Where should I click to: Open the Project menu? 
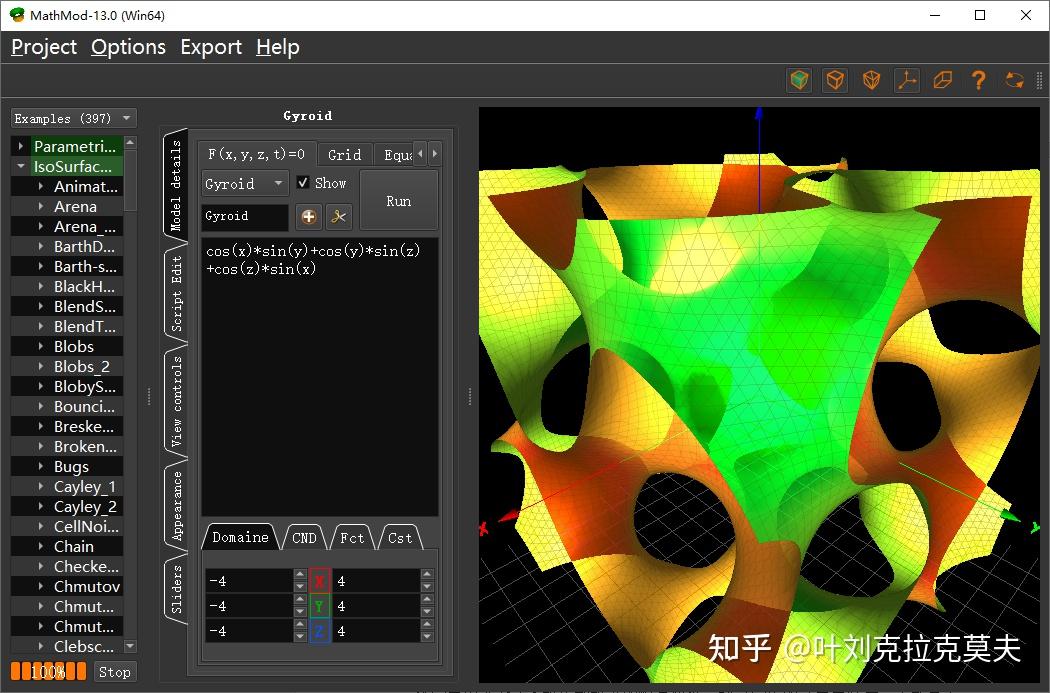tap(44, 47)
